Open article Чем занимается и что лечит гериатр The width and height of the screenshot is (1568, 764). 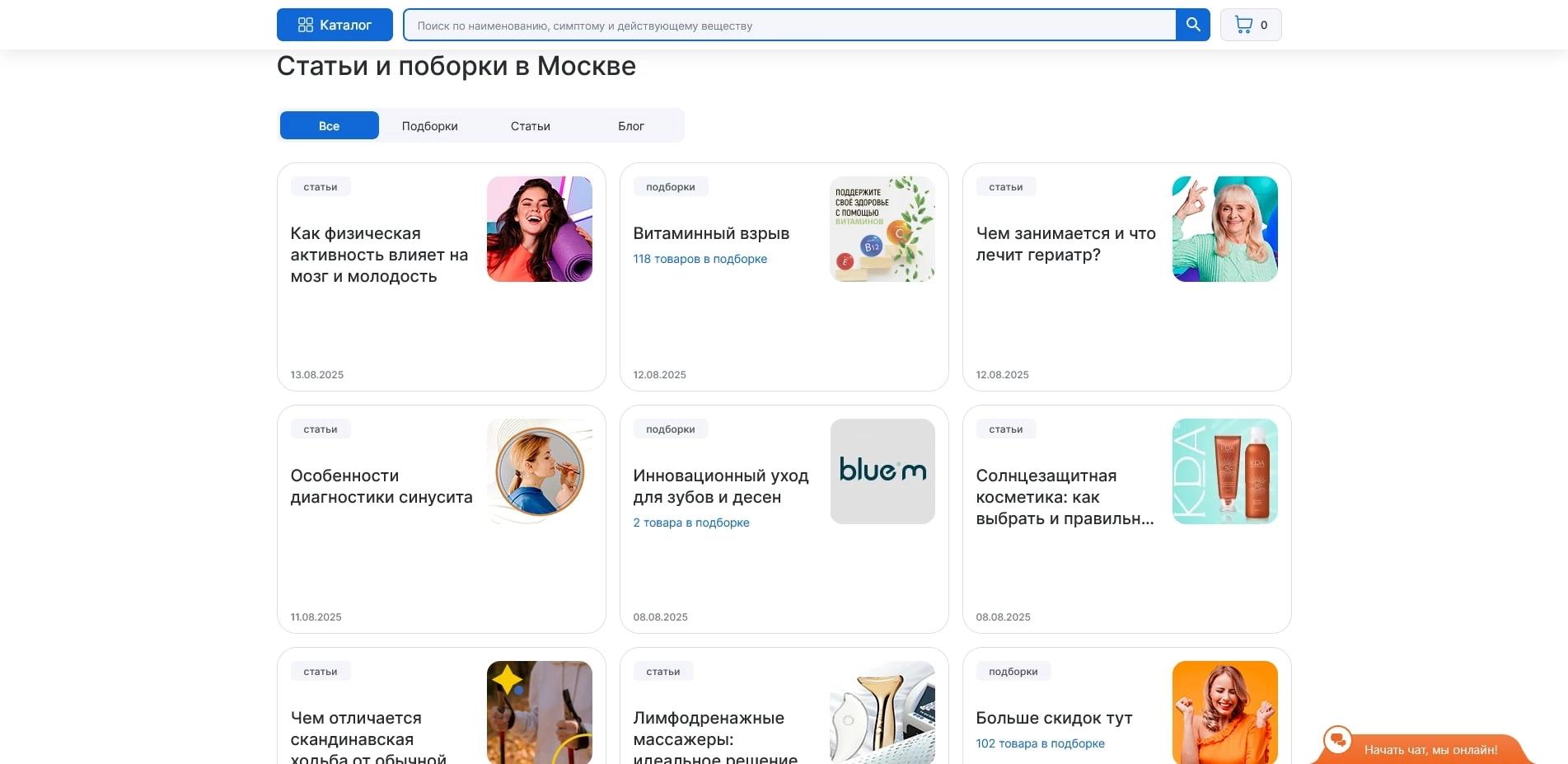point(1065,245)
